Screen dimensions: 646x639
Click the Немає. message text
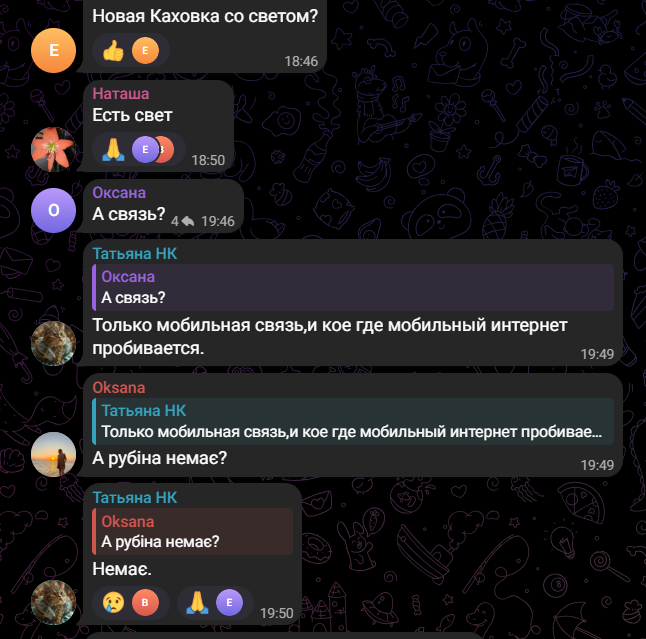click(122, 569)
